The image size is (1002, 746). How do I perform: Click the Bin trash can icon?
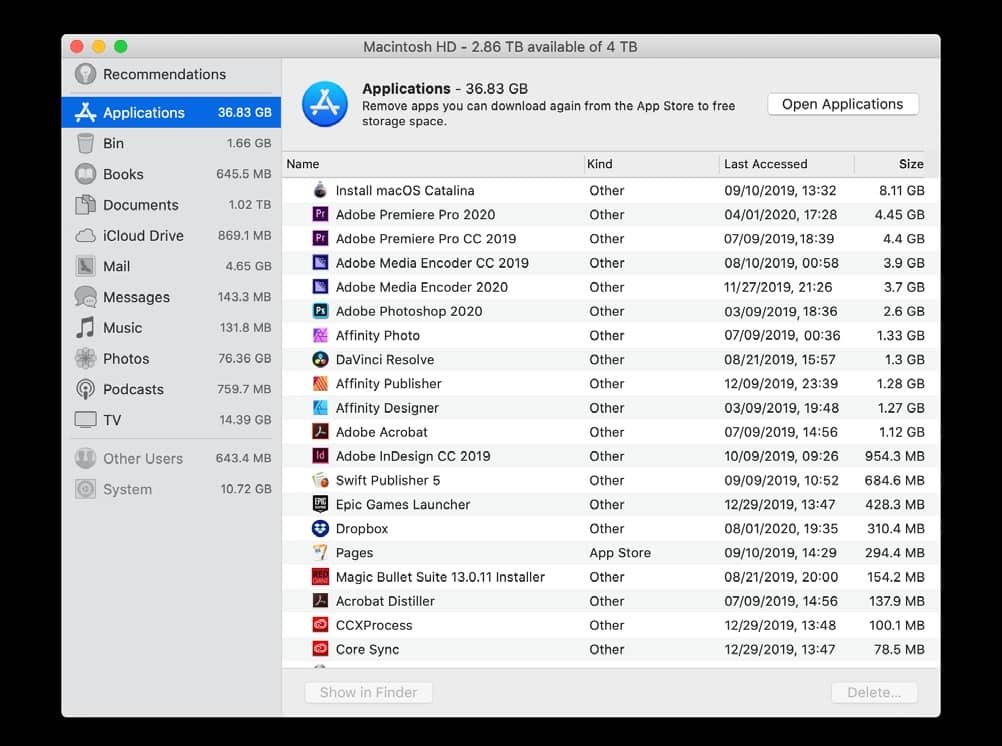click(x=85, y=143)
